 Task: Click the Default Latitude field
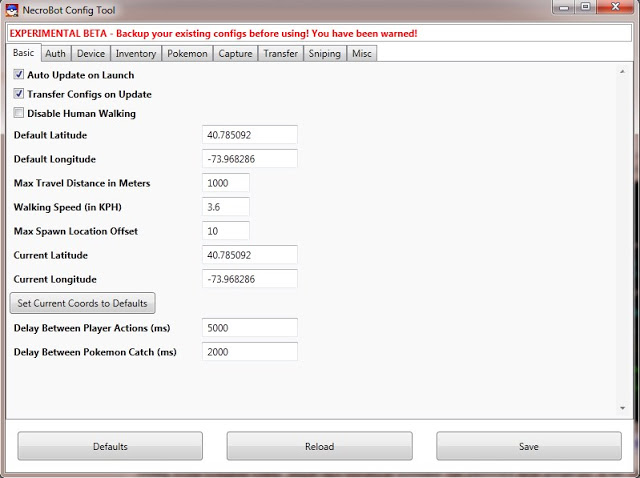(x=250, y=135)
